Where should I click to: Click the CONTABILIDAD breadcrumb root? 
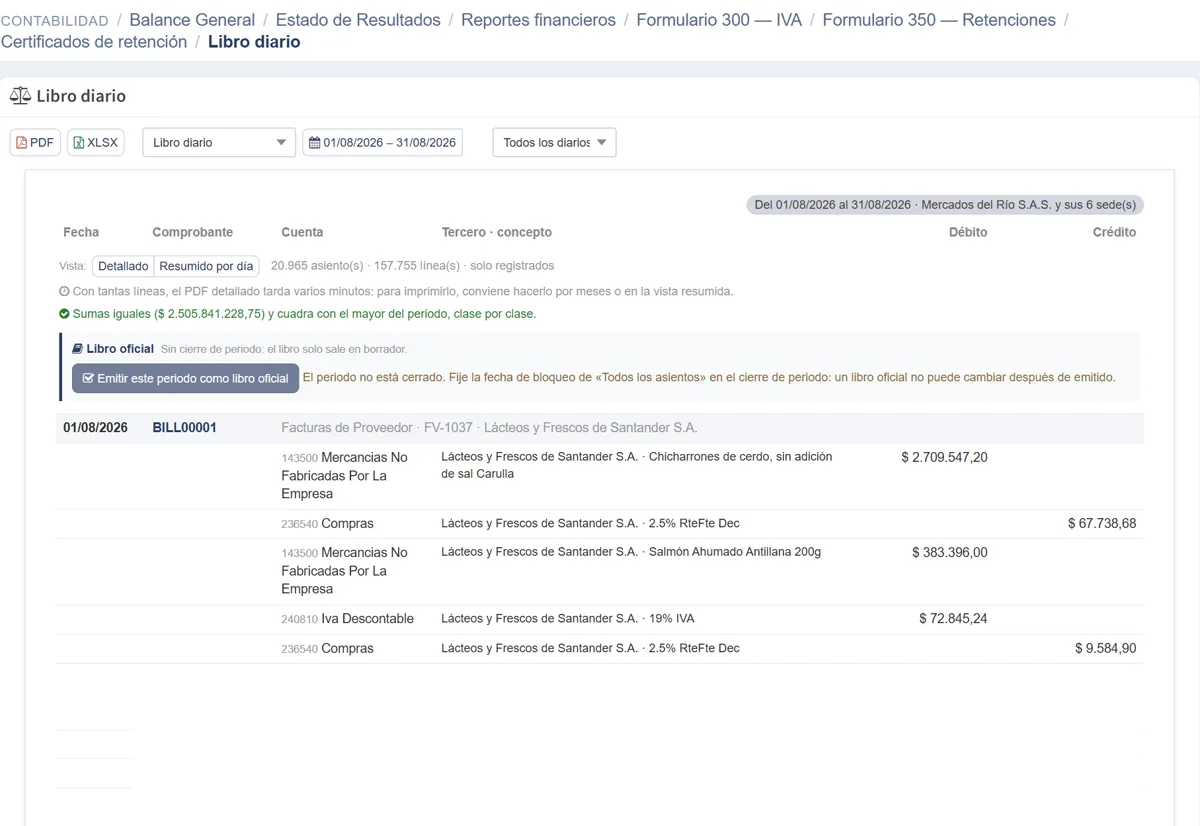point(55,20)
